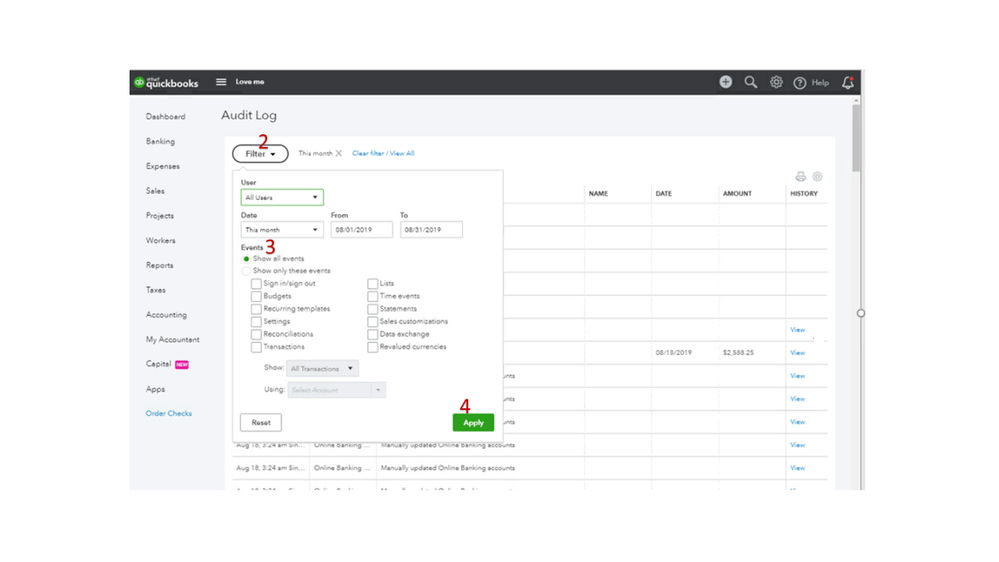The height and width of the screenshot is (562, 999).
Task: Check the Transactions box
Action: [x=256, y=347]
